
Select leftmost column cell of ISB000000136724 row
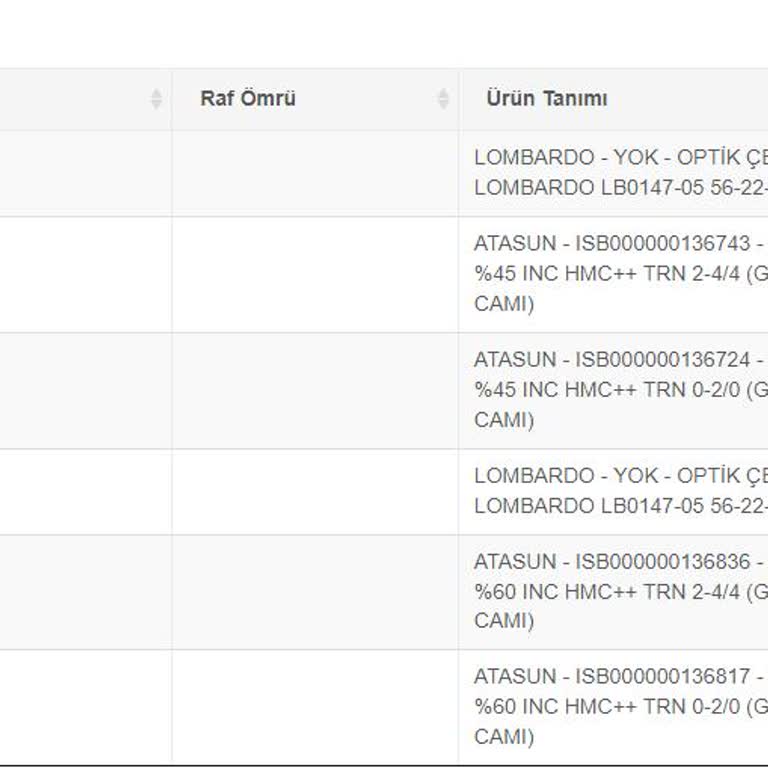pyautogui.click(x=85, y=390)
